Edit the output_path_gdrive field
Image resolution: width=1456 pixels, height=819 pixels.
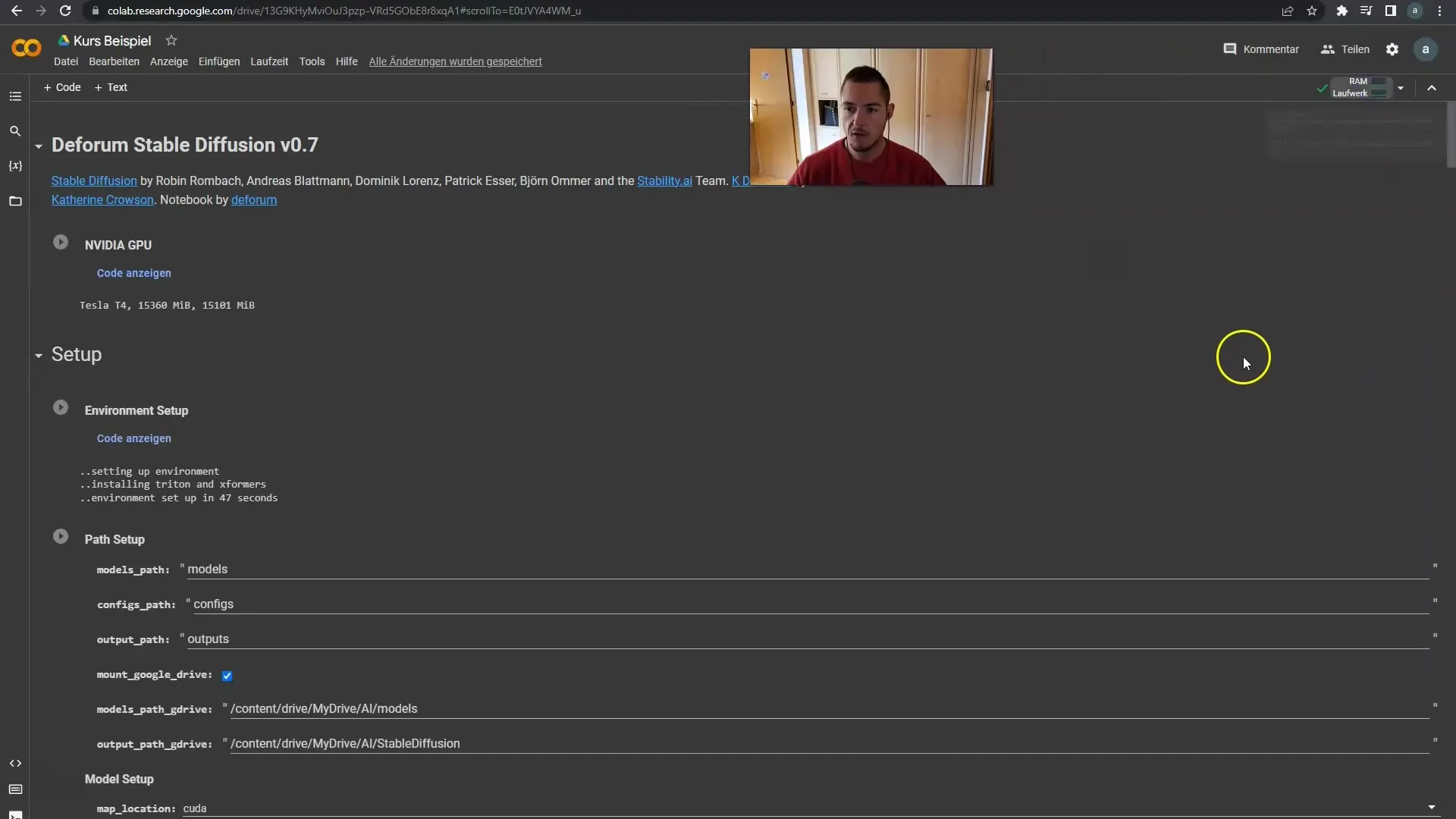point(829,744)
